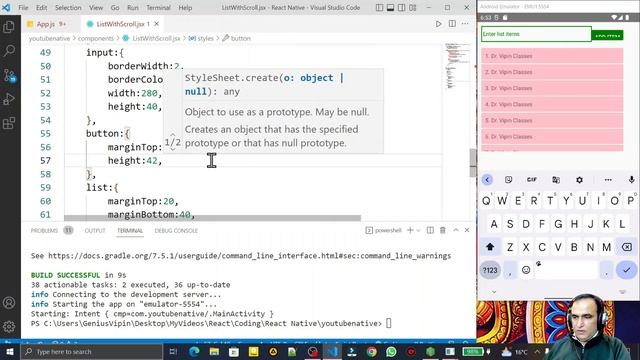The width and height of the screenshot is (640, 360).
Task: Open the editor More Actions ellipsis
Action: (465, 24)
